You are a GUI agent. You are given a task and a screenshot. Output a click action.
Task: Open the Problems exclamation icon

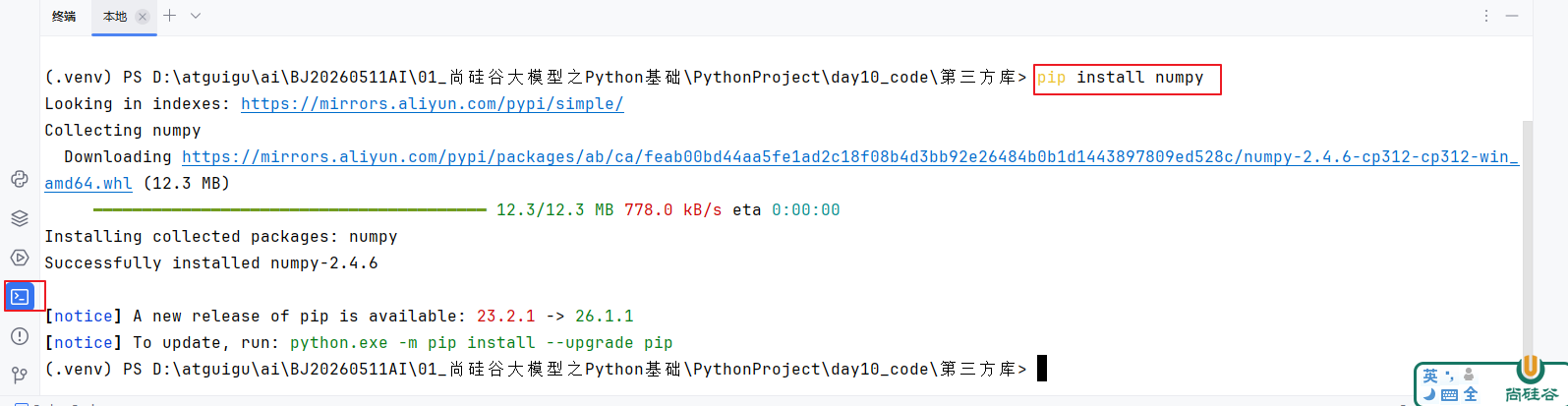20,336
